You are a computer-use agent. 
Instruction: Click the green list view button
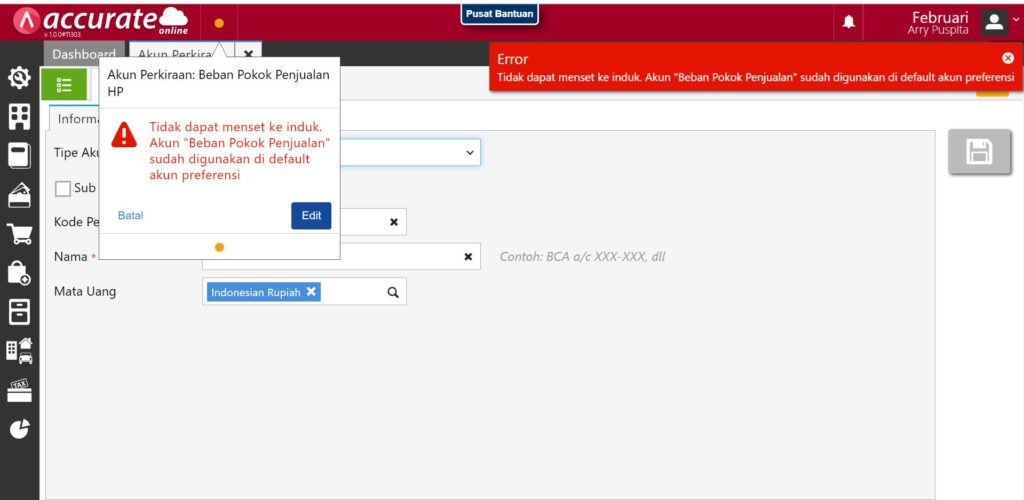tap(64, 84)
